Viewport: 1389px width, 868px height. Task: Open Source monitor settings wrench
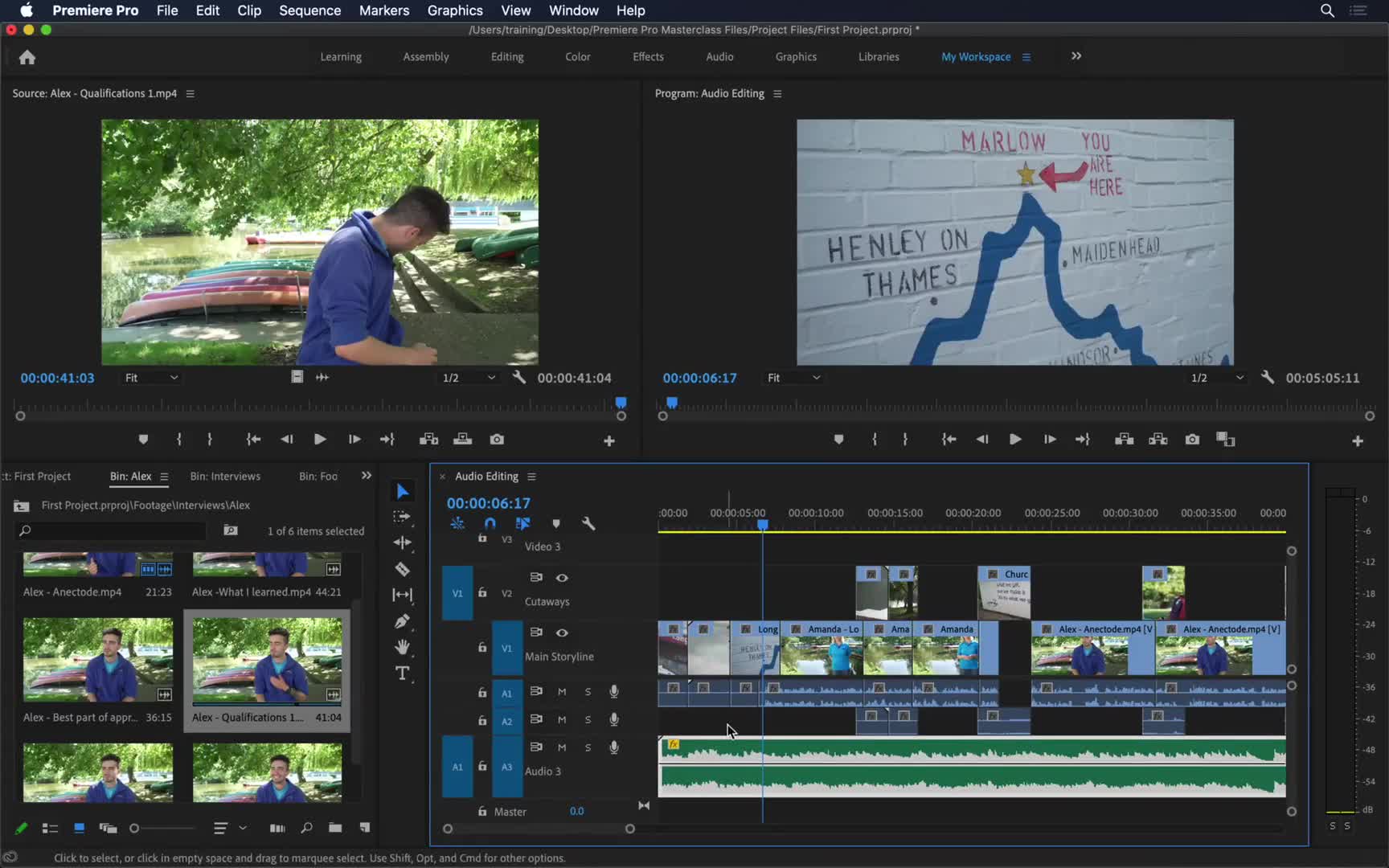(519, 377)
